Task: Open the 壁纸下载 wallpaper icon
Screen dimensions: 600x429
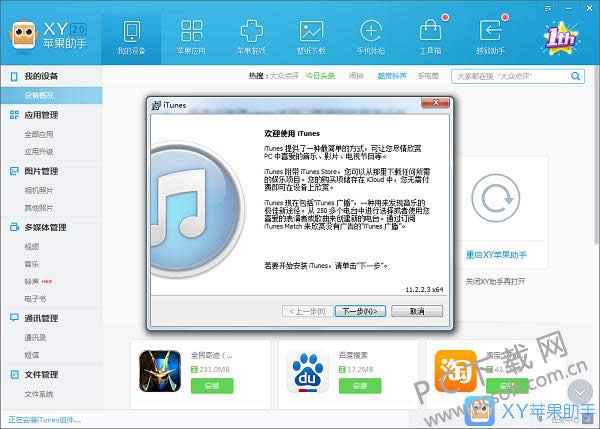Action: coord(311,31)
